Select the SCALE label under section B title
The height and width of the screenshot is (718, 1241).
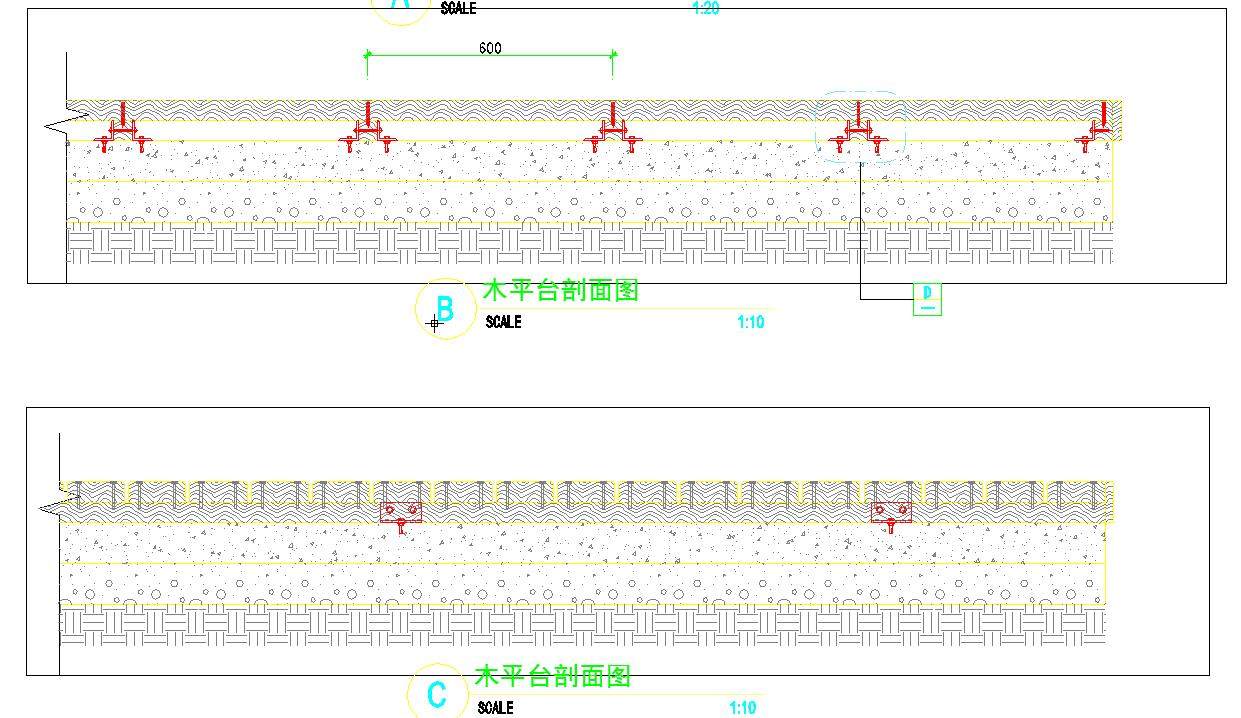[503, 322]
